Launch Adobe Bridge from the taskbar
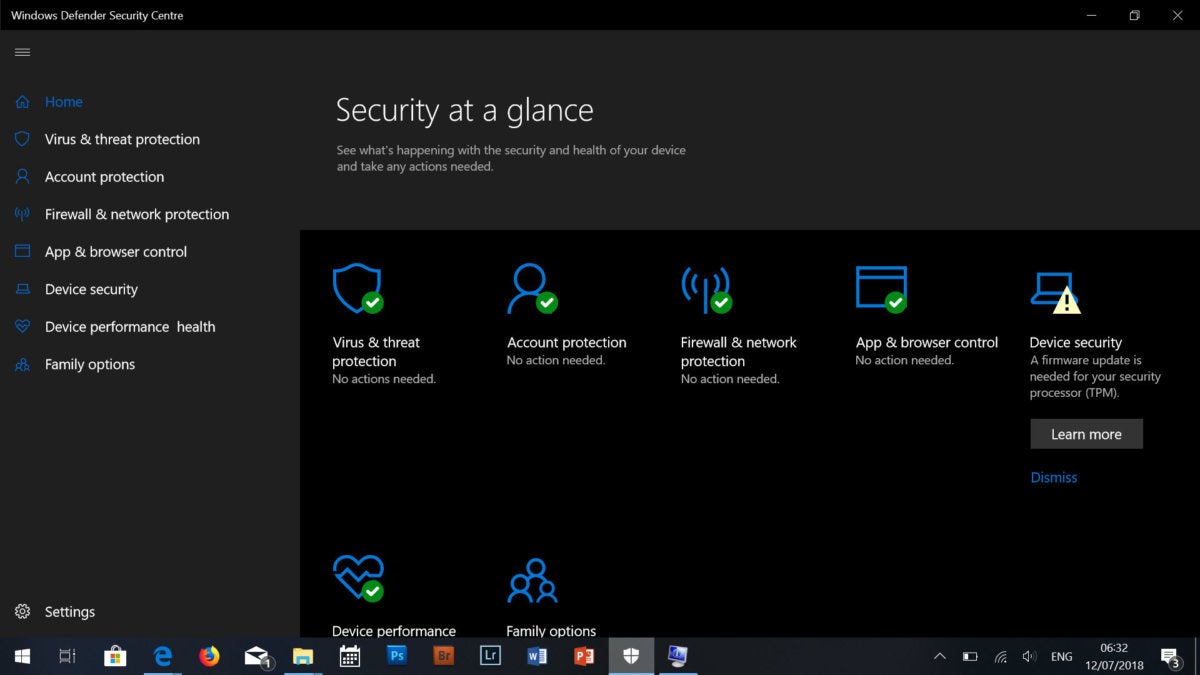 [x=444, y=656]
